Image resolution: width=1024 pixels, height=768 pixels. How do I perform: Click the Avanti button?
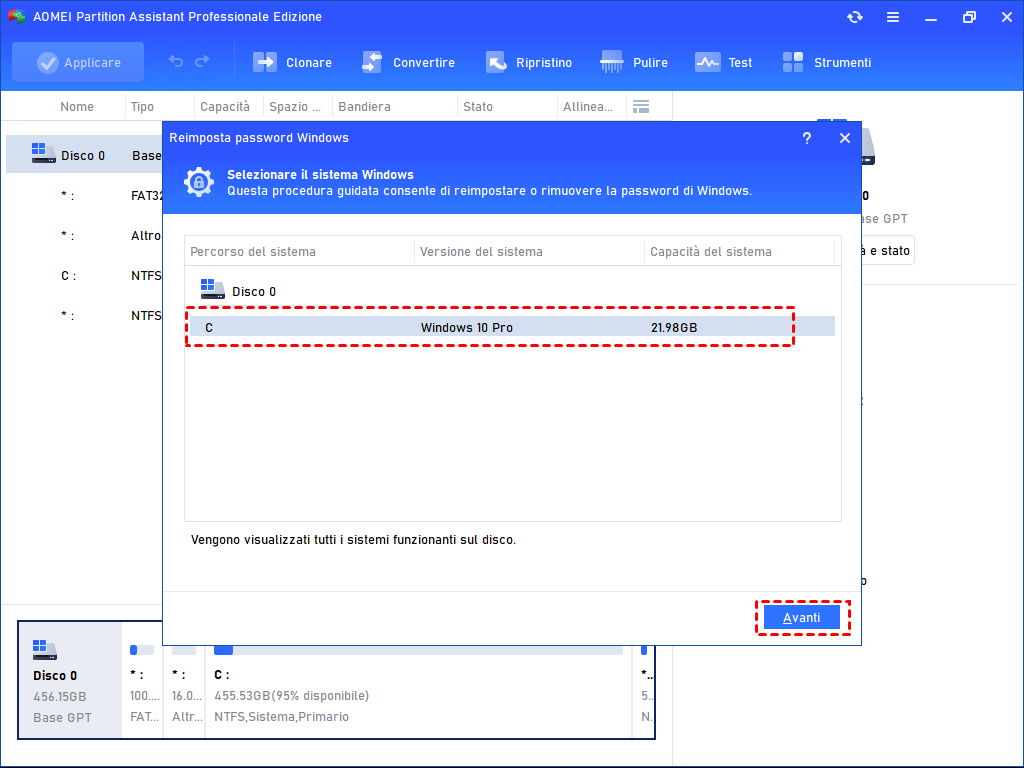point(802,617)
